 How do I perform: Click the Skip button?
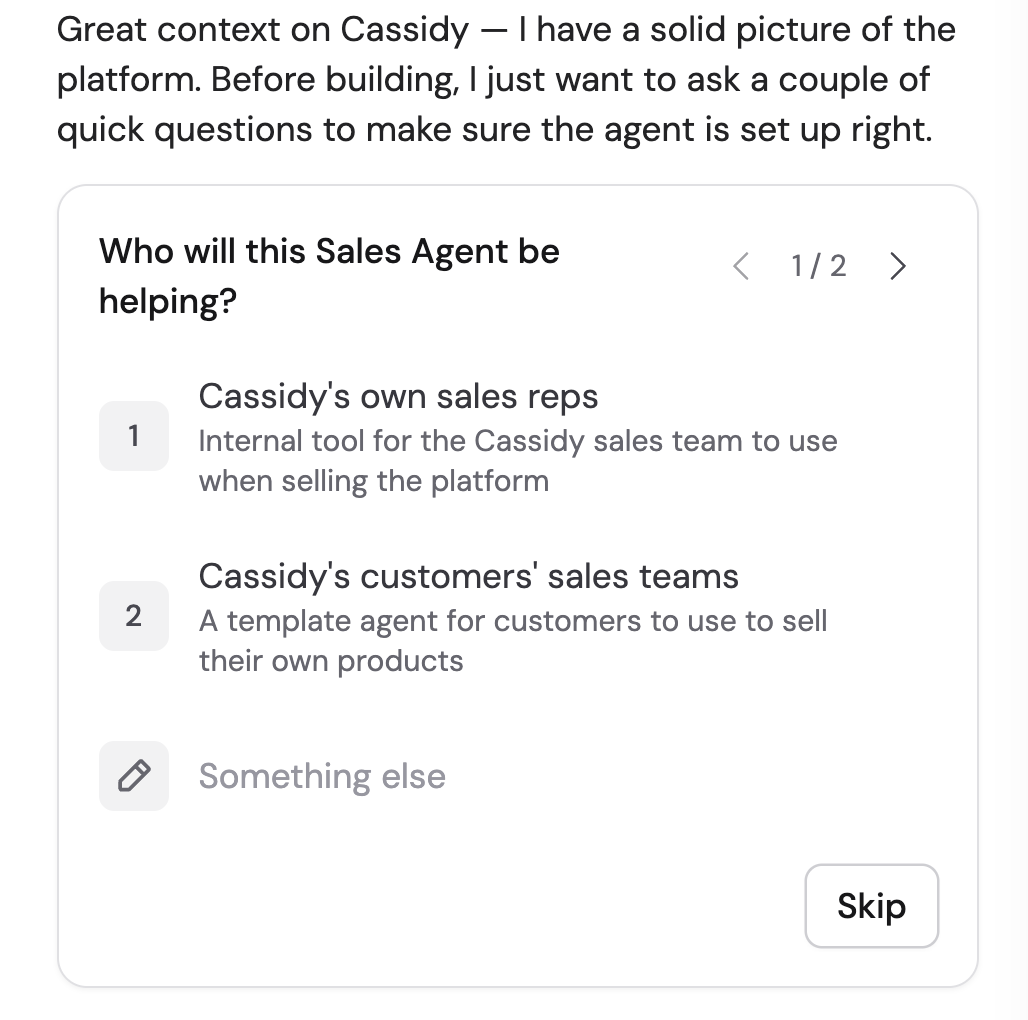point(871,906)
